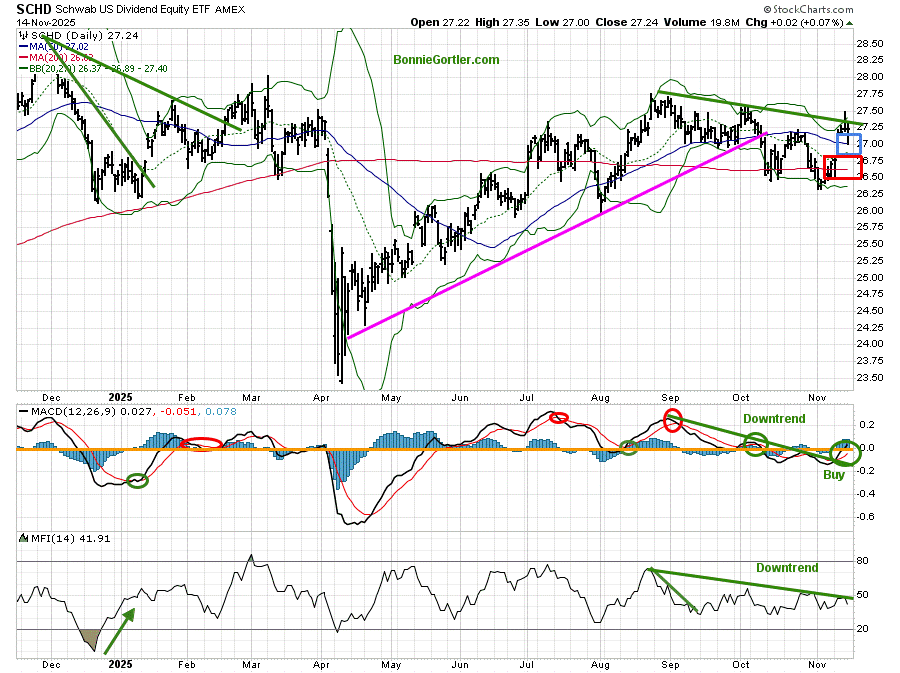The height and width of the screenshot is (673, 900).
Task: Click the green circle near January MACD low
Action: click(138, 481)
